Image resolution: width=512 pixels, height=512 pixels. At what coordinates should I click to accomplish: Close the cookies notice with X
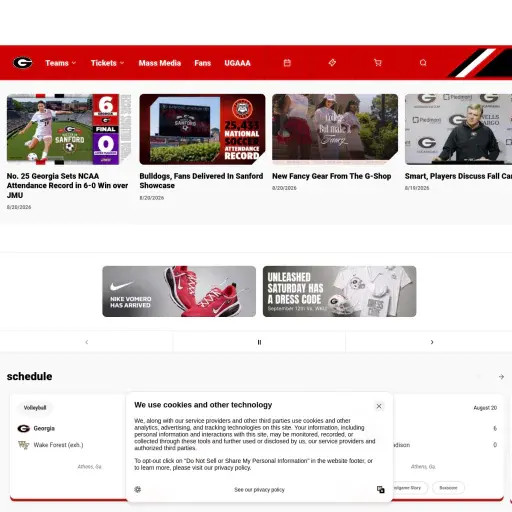(379, 406)
